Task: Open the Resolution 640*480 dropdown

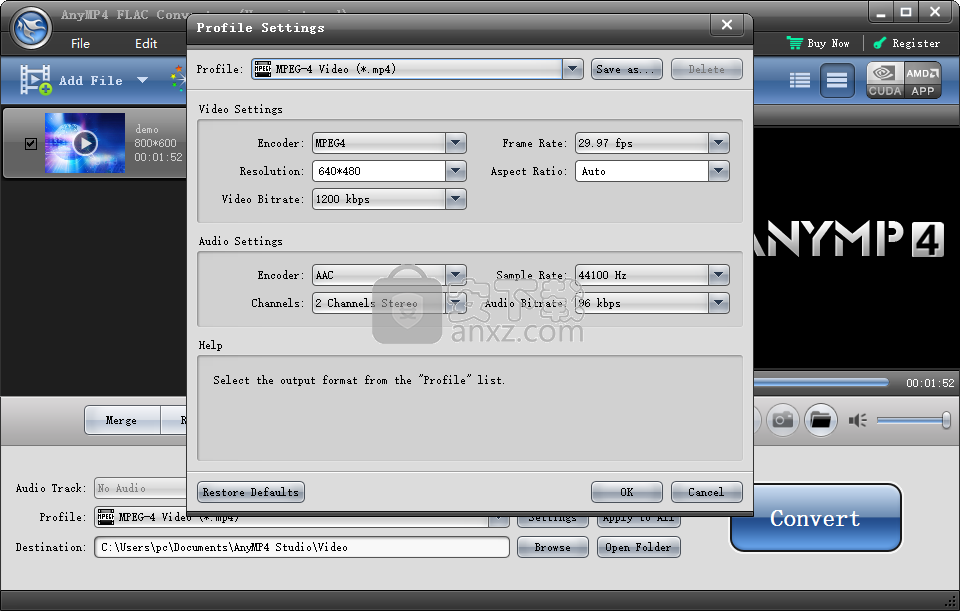Action: 456,171
